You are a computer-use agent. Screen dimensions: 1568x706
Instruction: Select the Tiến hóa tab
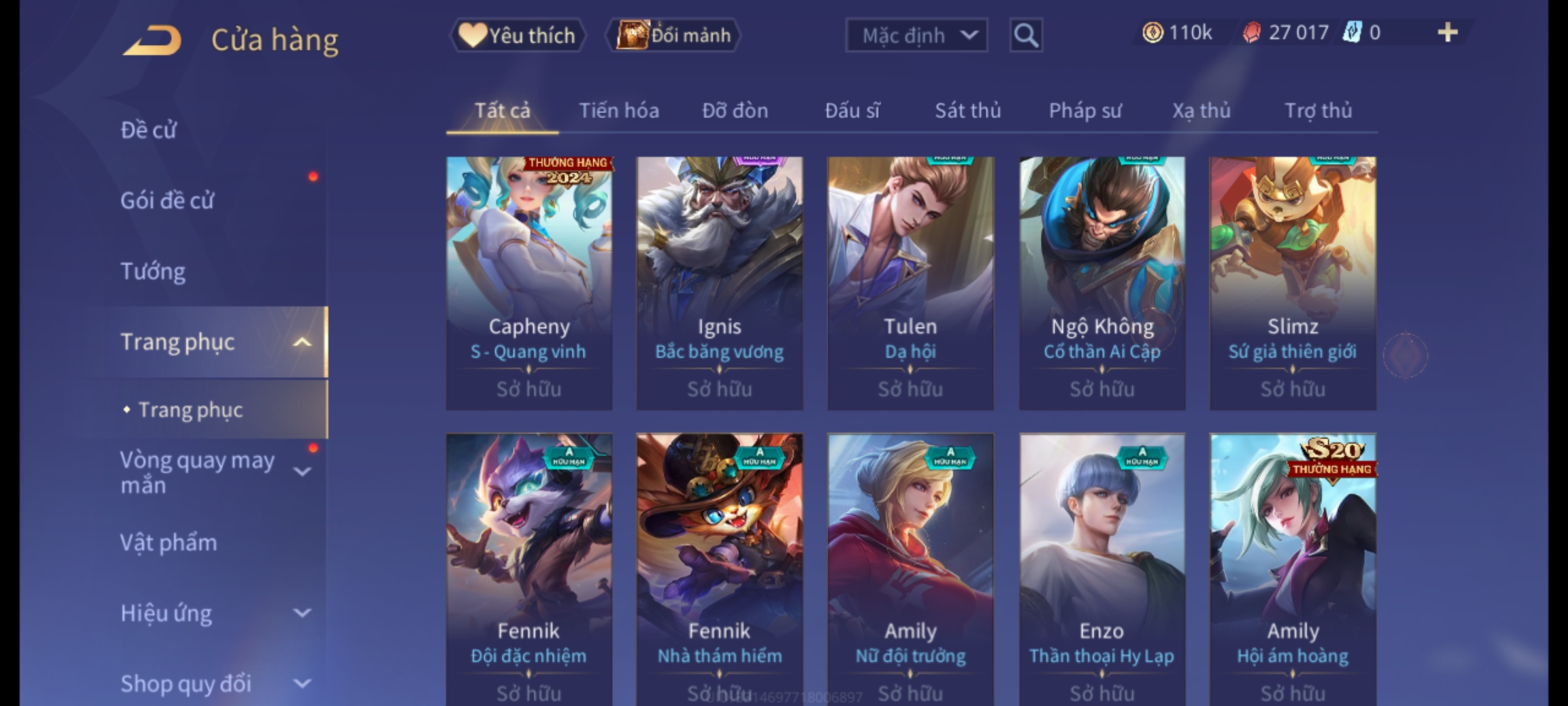click(x=619, y=110)
